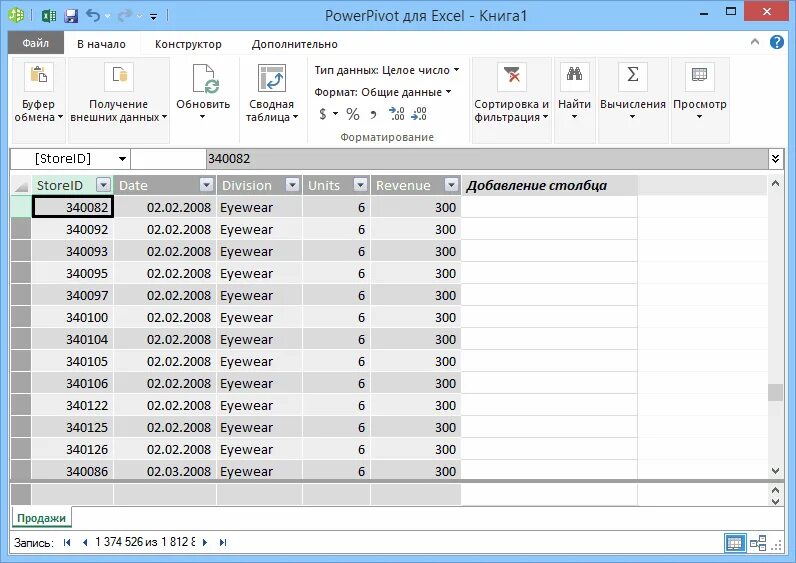Open Тип данных: Целое число dropdown
Viewport: 796px width, 563px height.
point(387,70)
